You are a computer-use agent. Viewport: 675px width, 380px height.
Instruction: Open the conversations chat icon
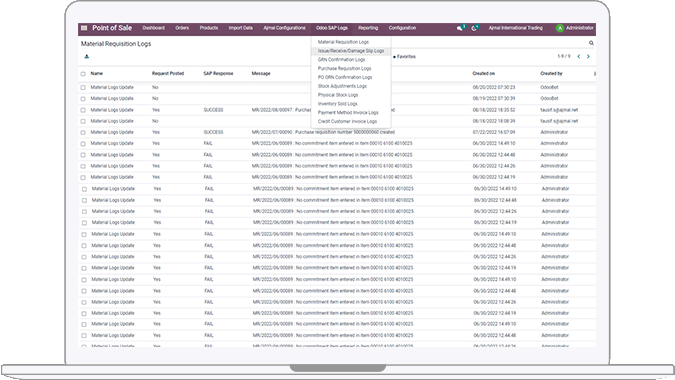[460, 28]
